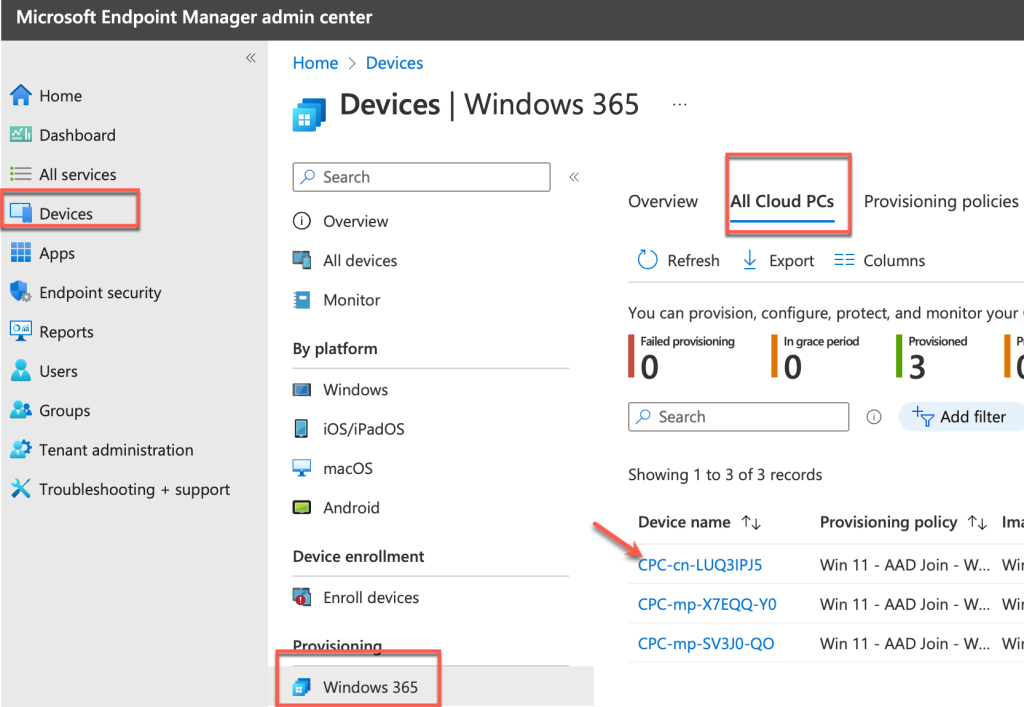
Task: Filter by the Failed provisioning count tile
Action: (682, 356)
